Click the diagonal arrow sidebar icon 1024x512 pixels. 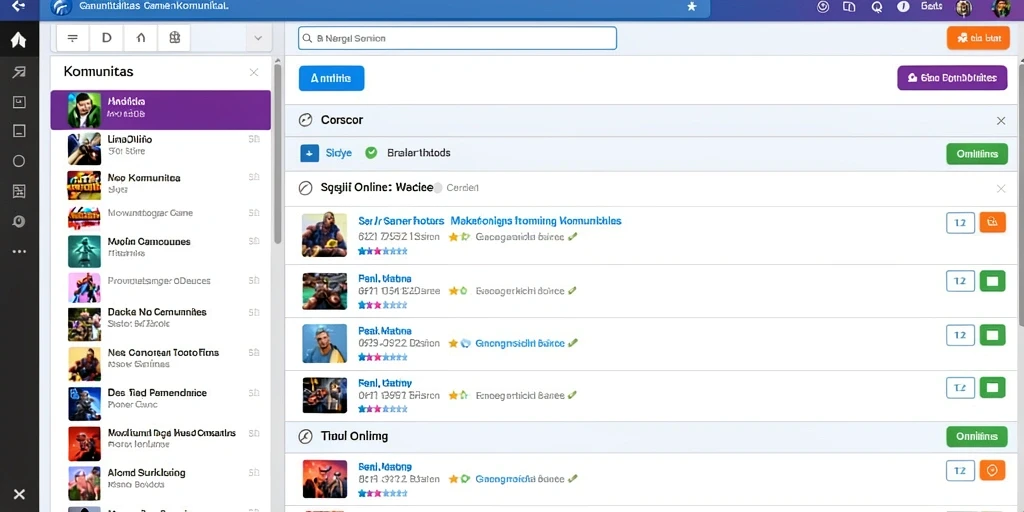[19, 72]
